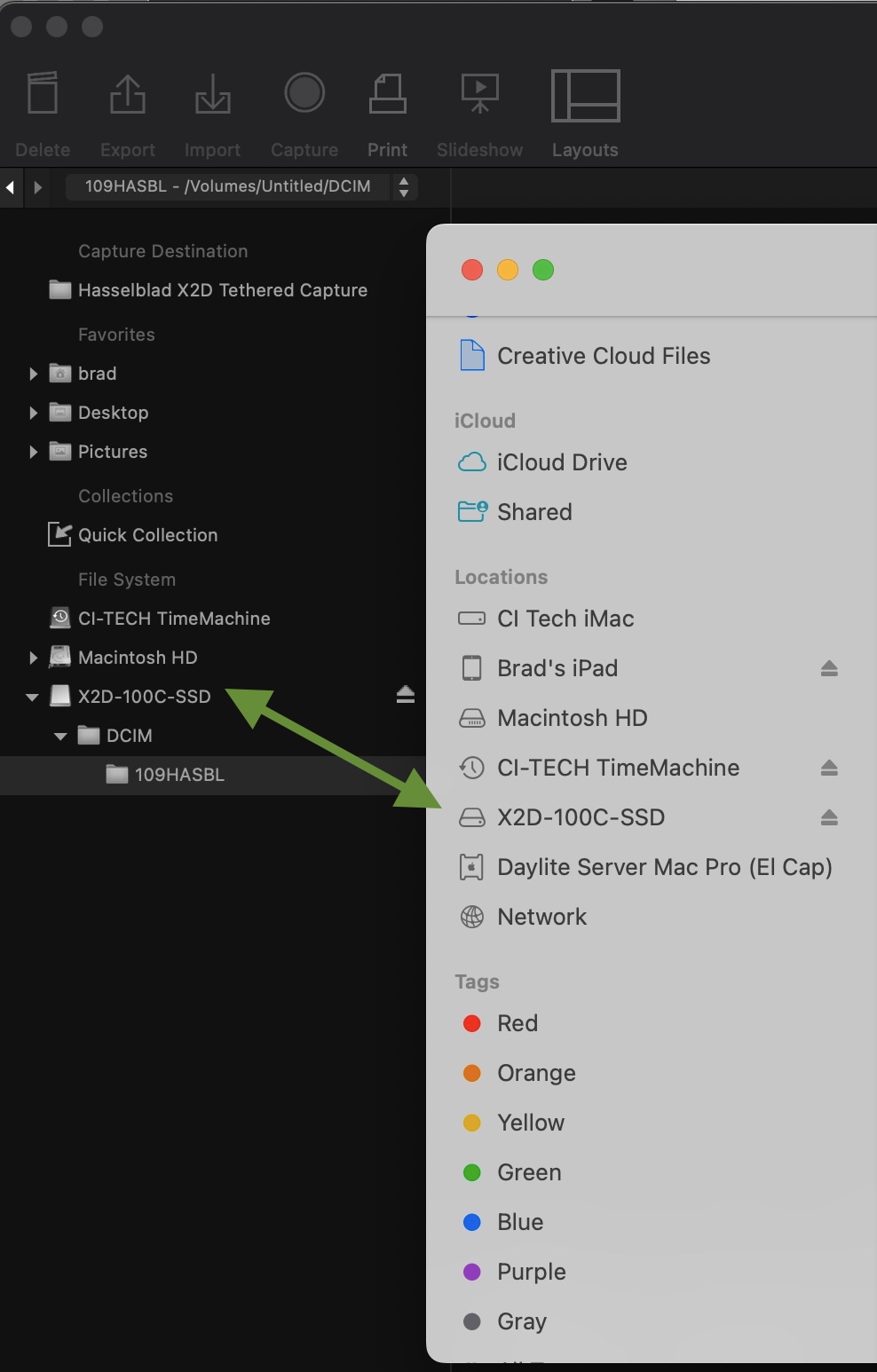Select the Orange tag
This screenshot has width=877, height=1372.
point(537,1073)
